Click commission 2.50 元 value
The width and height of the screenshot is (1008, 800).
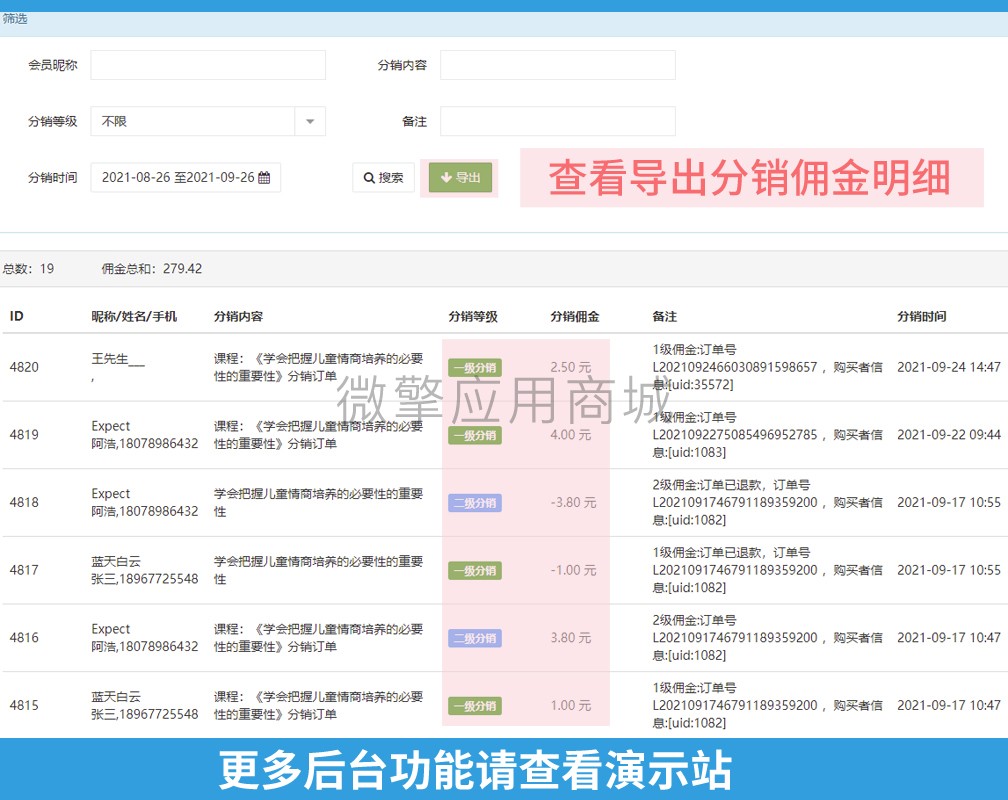[571, 367]
